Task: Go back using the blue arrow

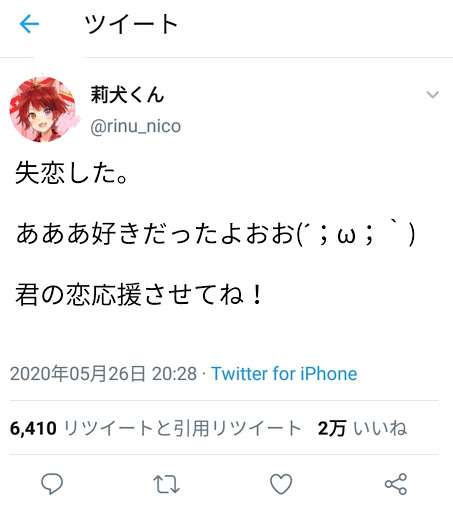Action: [29, 24]
